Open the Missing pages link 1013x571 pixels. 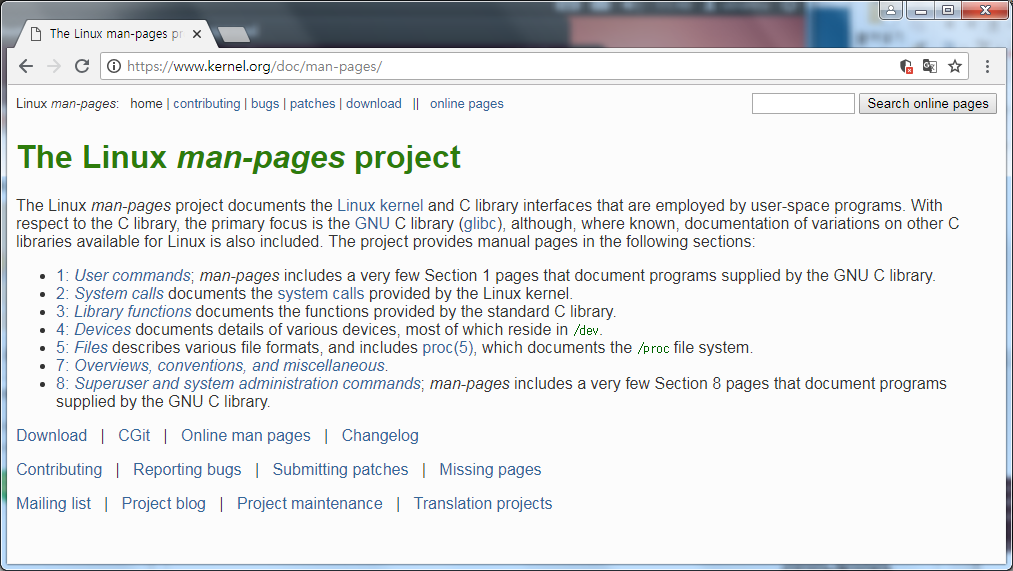[490, 470]
